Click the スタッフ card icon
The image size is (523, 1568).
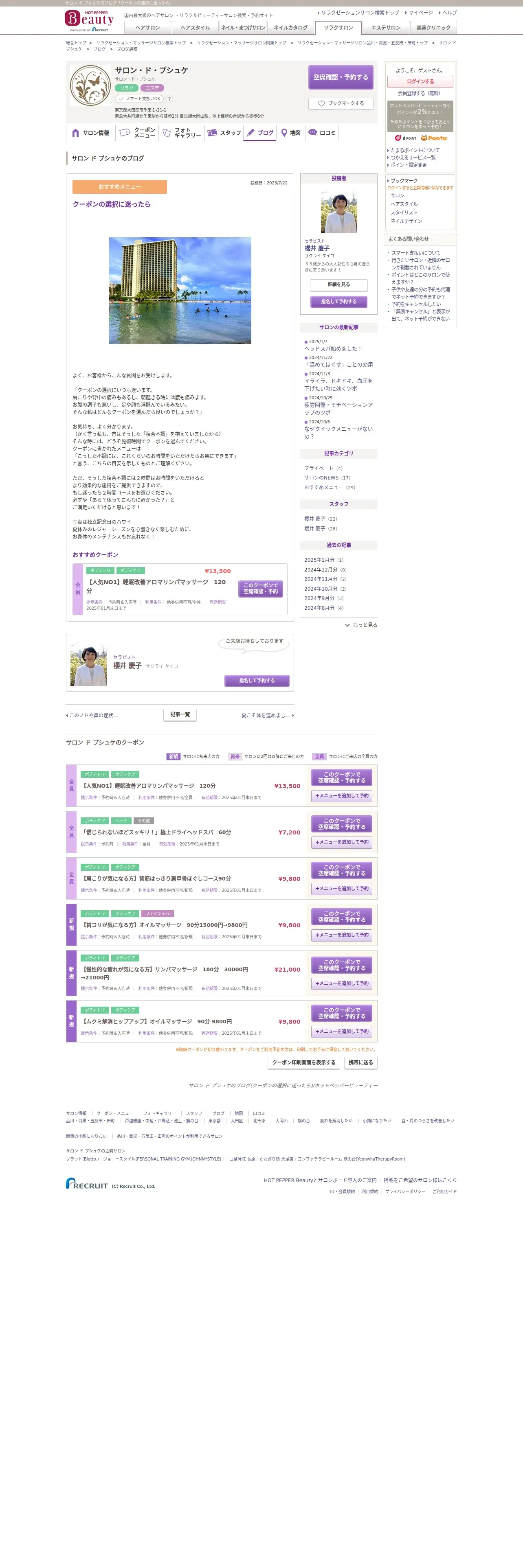213,132
